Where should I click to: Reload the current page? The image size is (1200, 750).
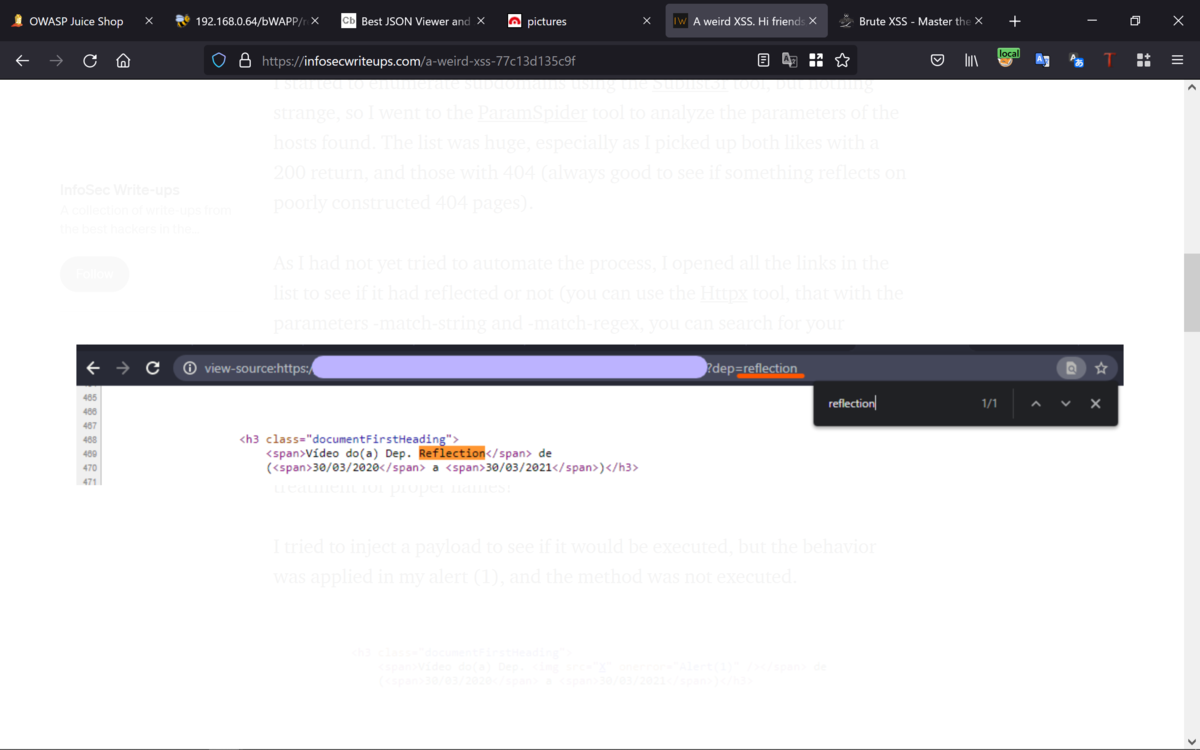pyautogui.click(x=90, y=60)
